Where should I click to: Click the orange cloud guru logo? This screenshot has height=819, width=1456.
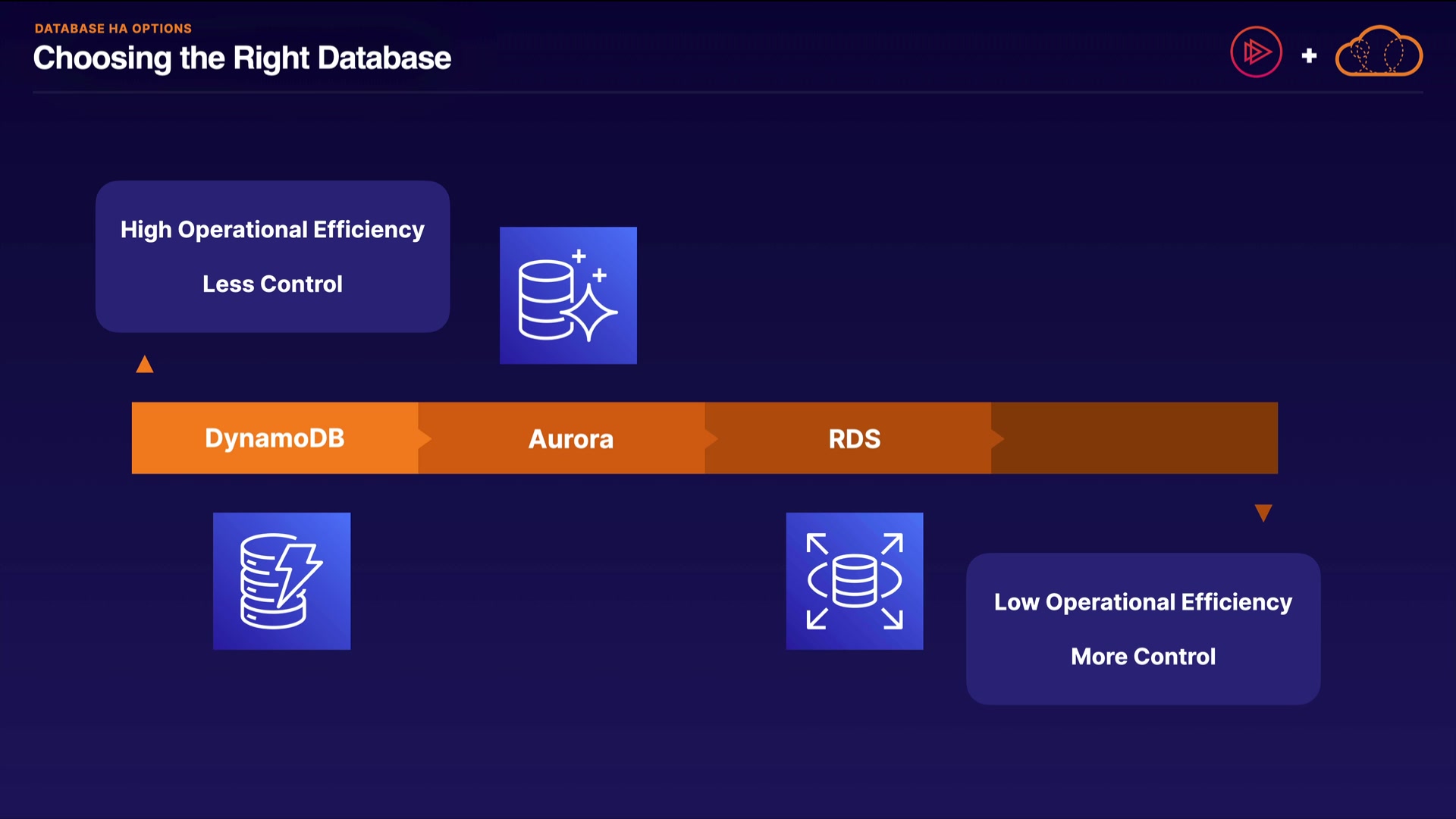1379,52
